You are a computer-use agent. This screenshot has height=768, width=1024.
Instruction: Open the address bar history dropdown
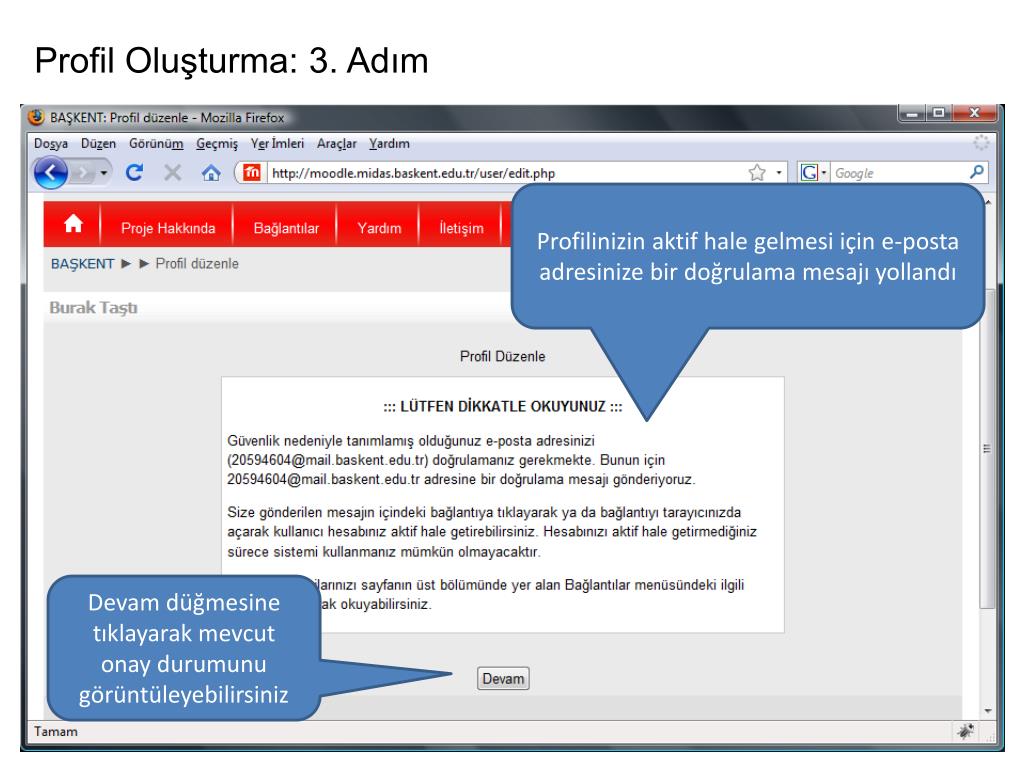(778, 173)
